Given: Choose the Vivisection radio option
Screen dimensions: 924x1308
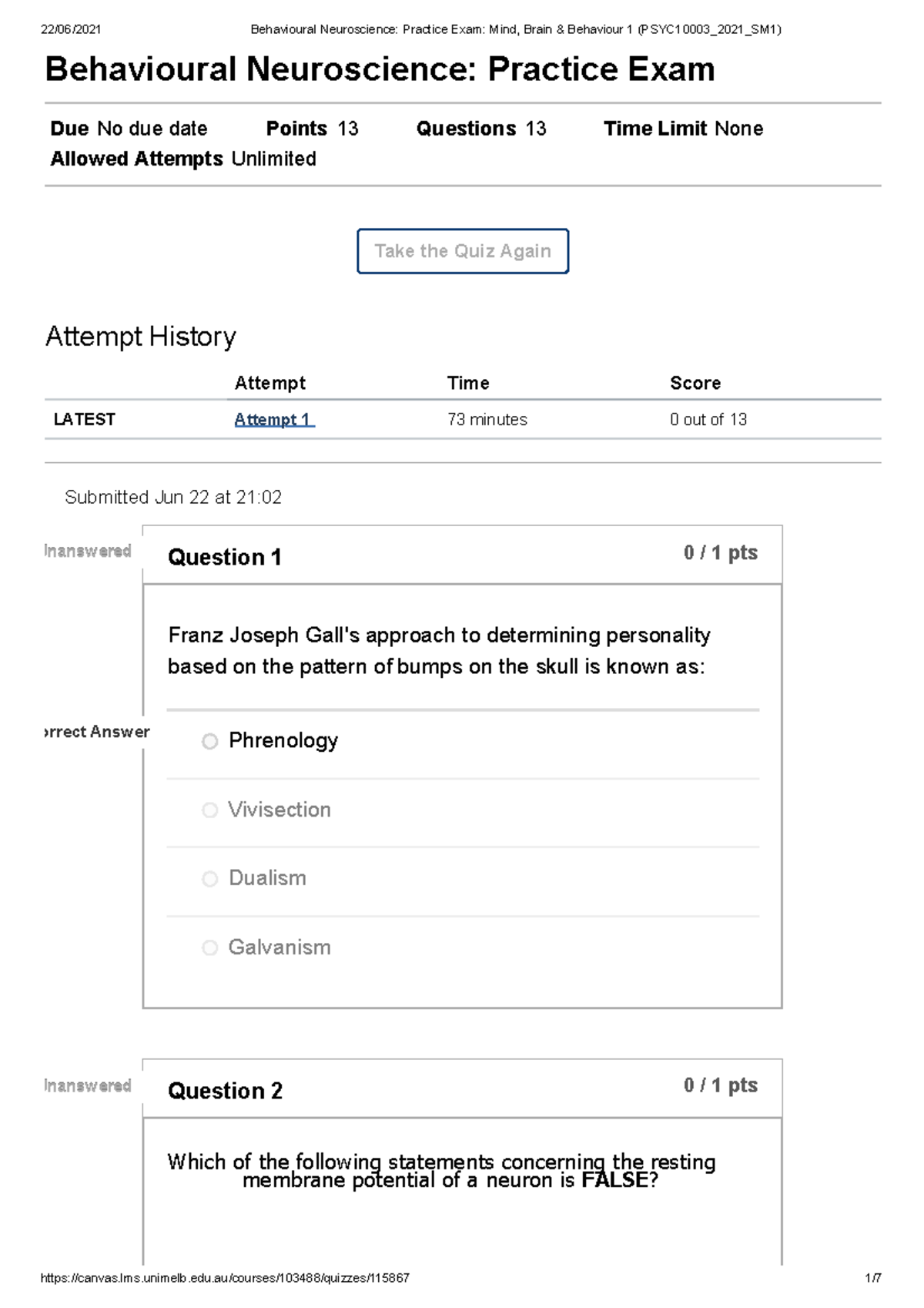Looking at the screenshot, I should pos(209,810).
